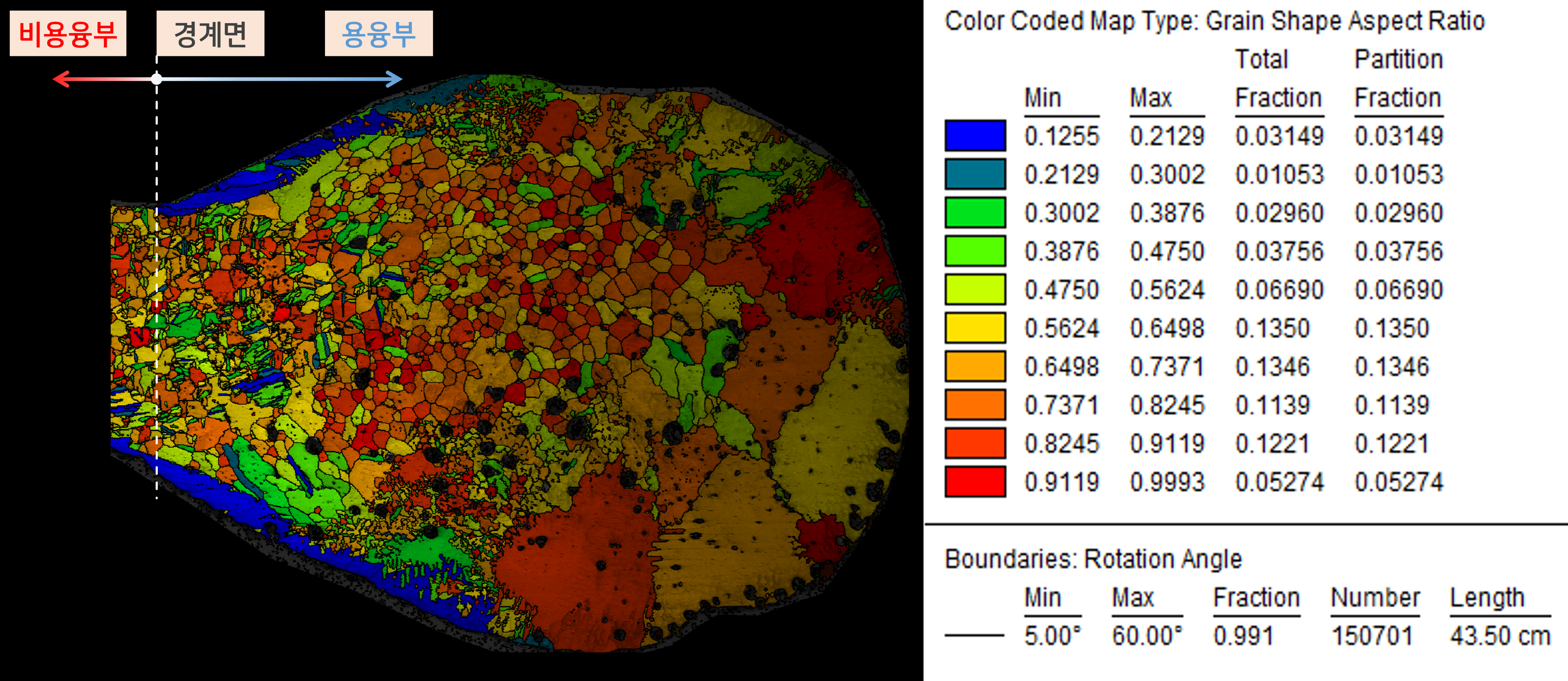Click the bright green 0.3876 swatch
This screenshot has width=1568, height=681.
coord(974,251)
